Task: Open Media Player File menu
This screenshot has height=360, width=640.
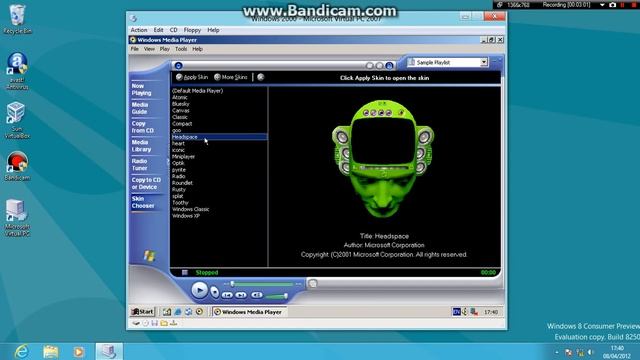Action: click(x=135, y=49)
